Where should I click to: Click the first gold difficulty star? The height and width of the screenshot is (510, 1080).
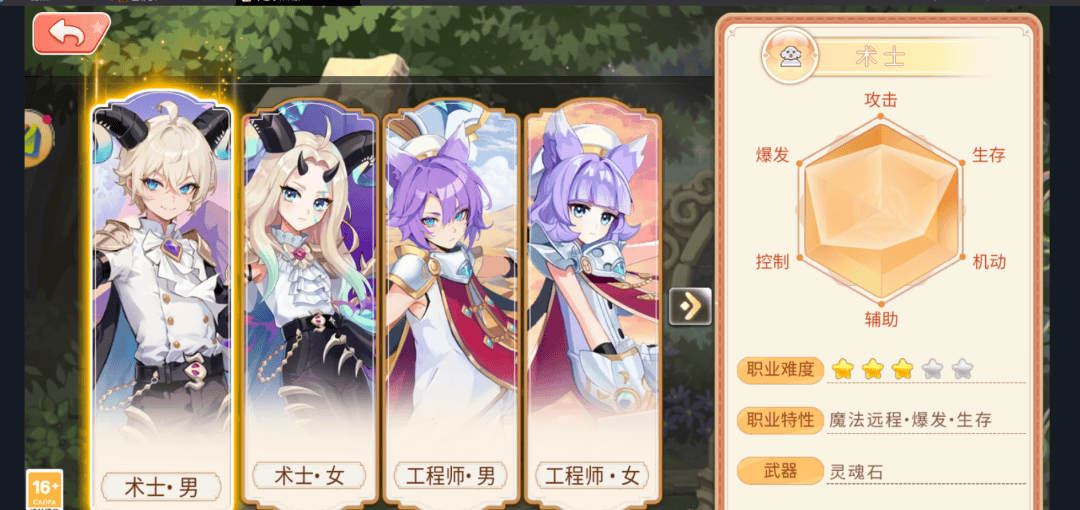[842, 369]
